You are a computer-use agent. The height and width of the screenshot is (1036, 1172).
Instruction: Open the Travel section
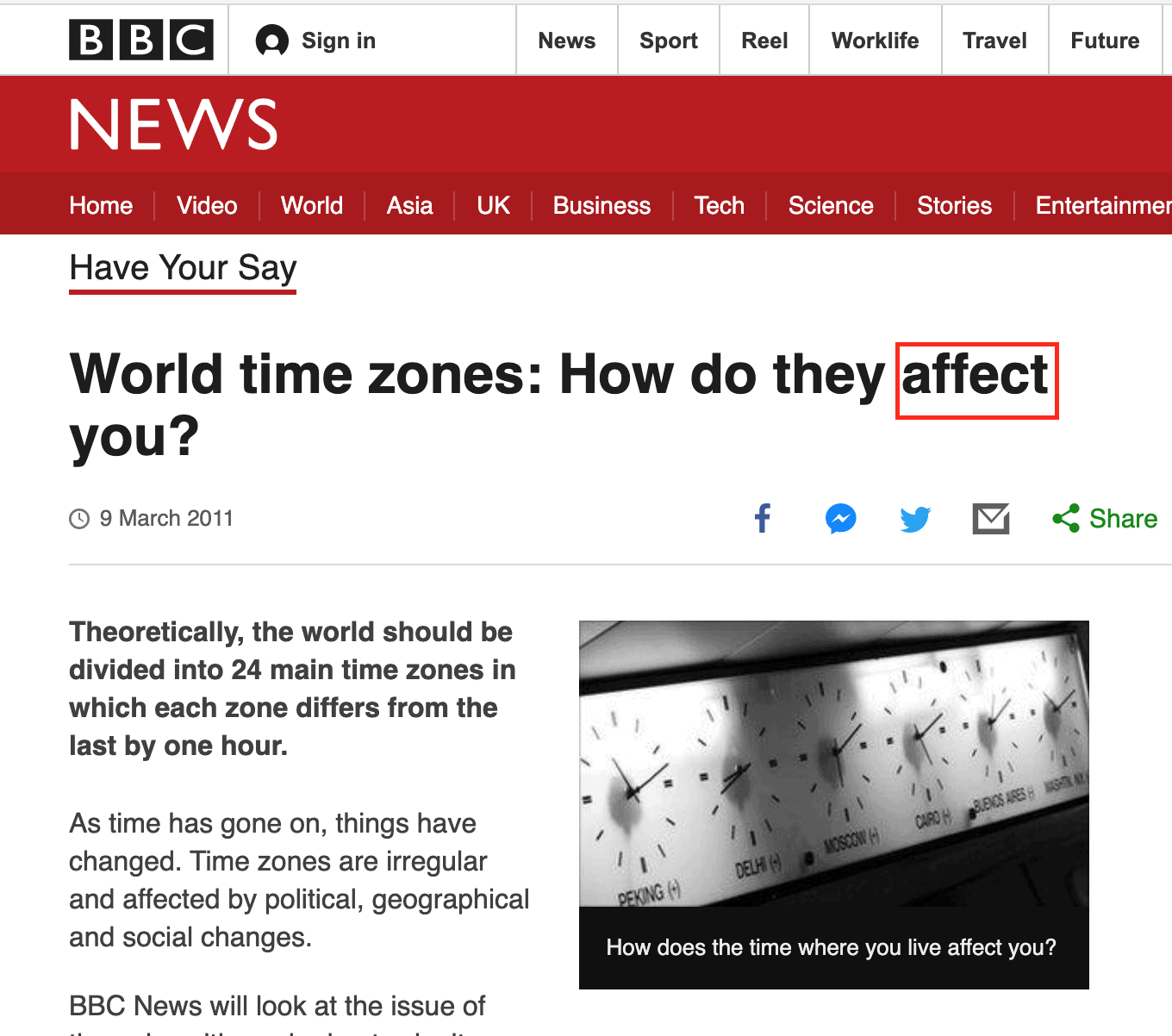point(994,40)
